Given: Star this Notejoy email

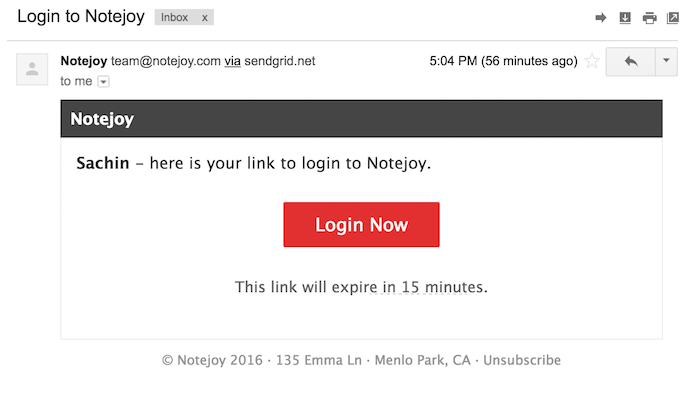Looking at the screenshot, I should pos(592,61).
